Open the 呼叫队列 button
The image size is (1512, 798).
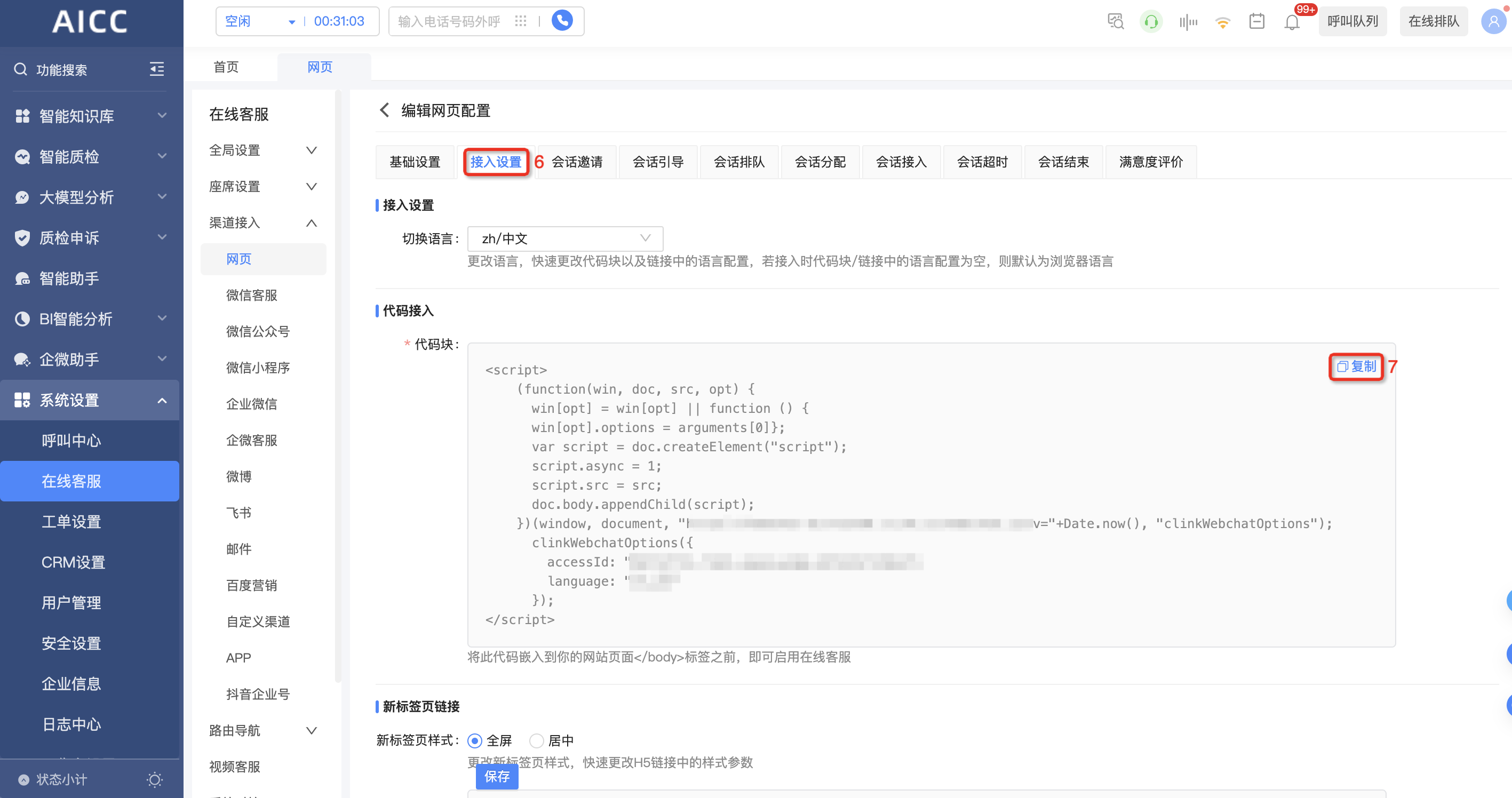[1352, 22]
